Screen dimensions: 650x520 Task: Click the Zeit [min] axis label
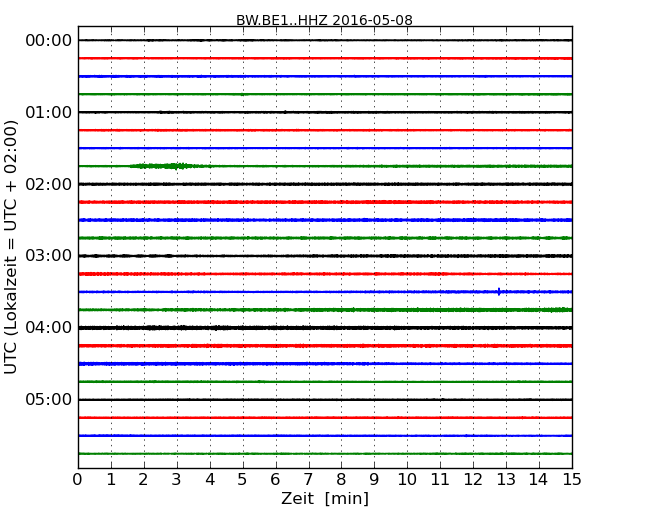[x=325, y=498]
